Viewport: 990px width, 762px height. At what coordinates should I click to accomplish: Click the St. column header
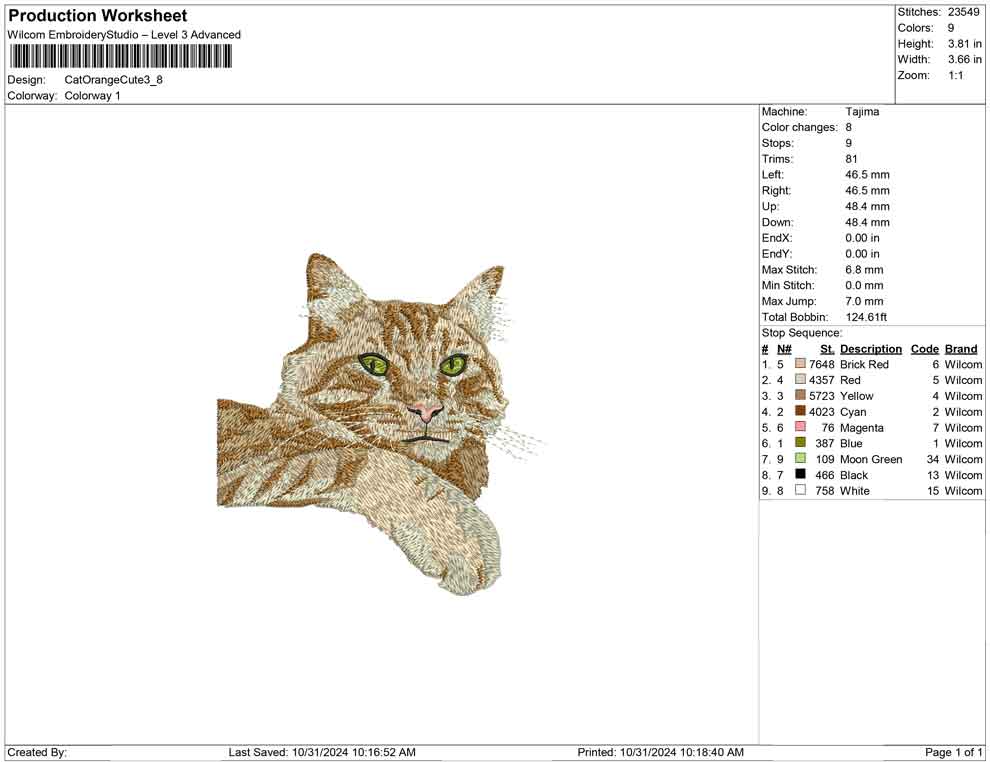(826, 348)
